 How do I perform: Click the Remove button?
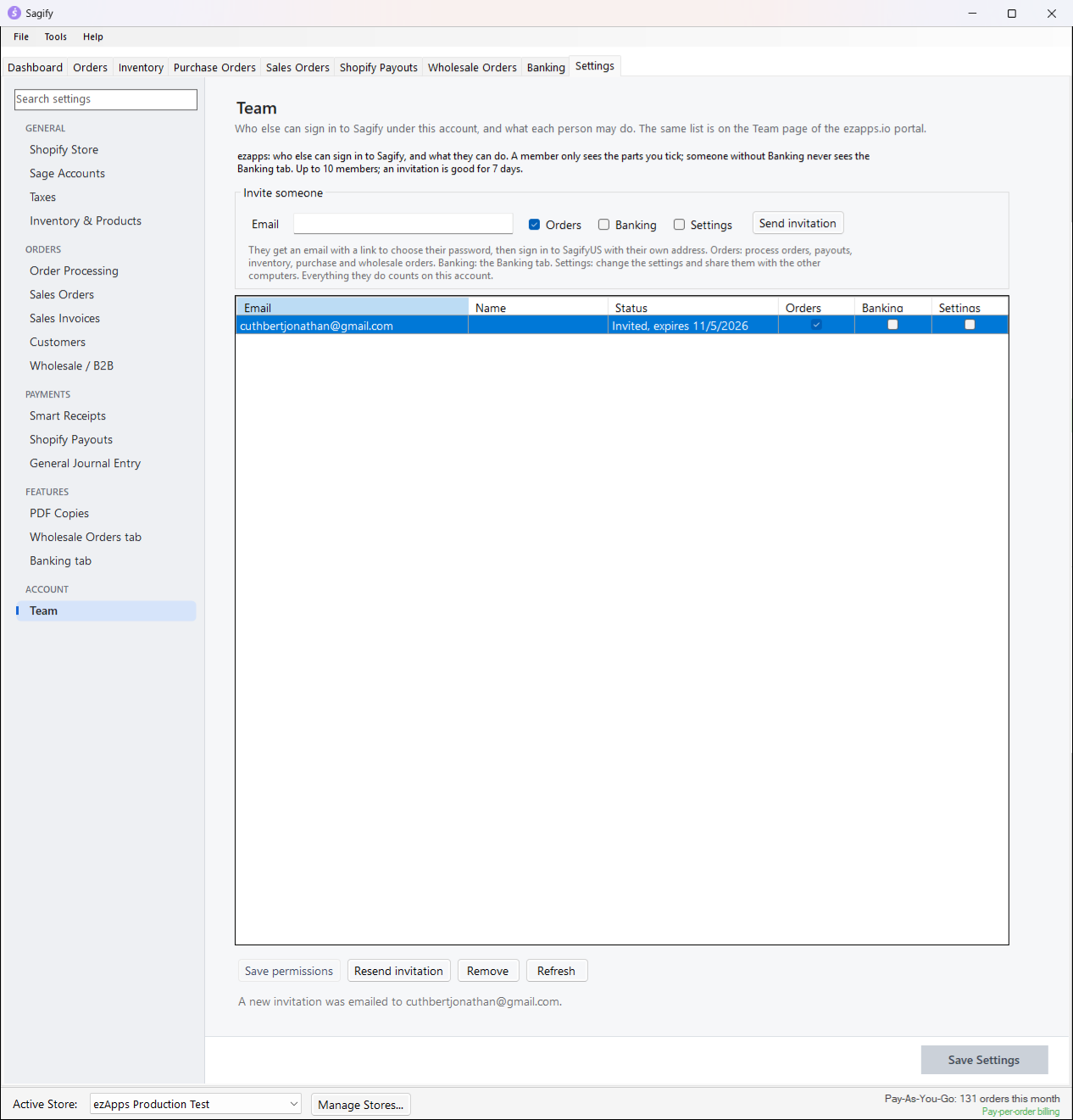coord(488,971)
